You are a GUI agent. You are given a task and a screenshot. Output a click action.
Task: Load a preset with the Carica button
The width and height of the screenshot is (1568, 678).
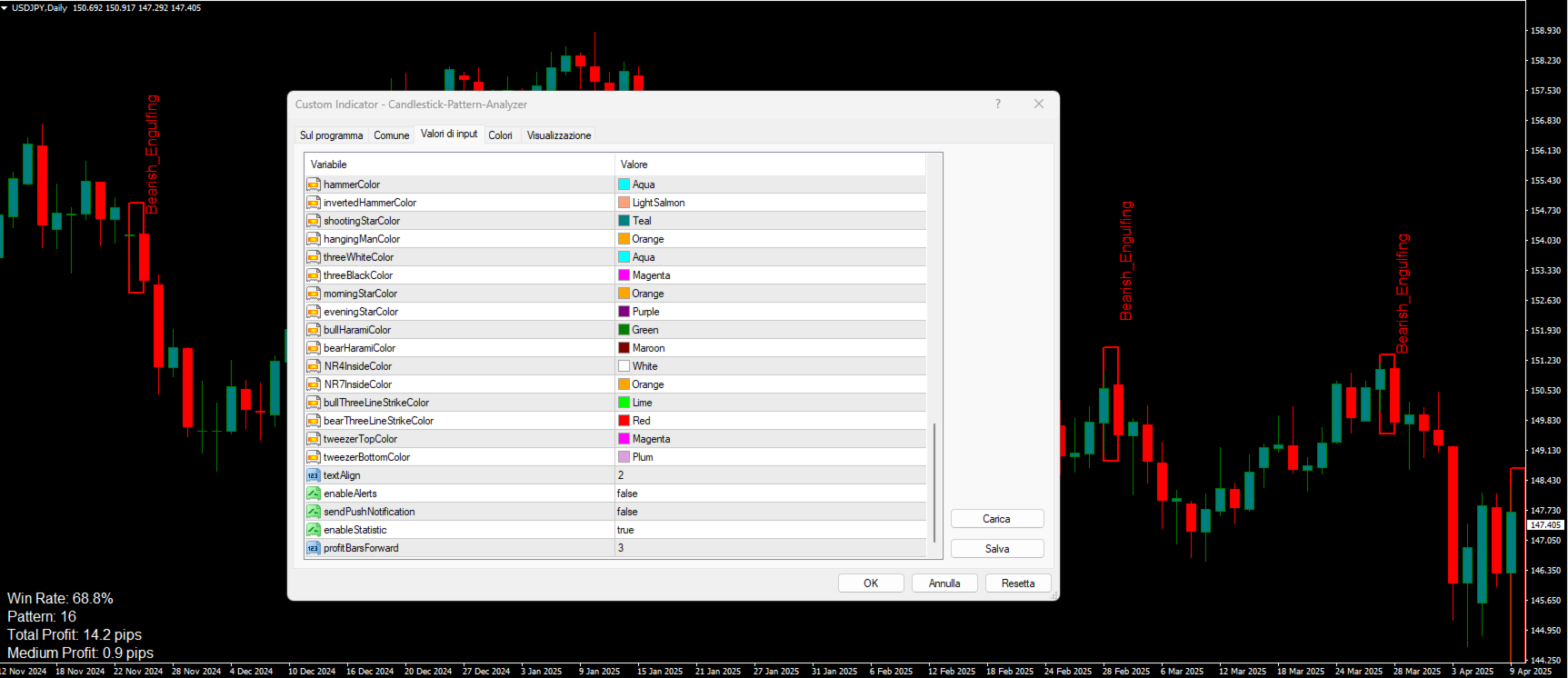tap(997, 519)
